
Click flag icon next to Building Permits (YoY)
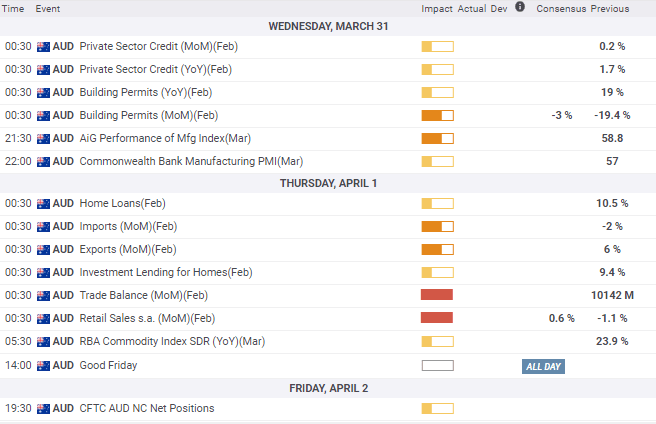tap(42, 92)
